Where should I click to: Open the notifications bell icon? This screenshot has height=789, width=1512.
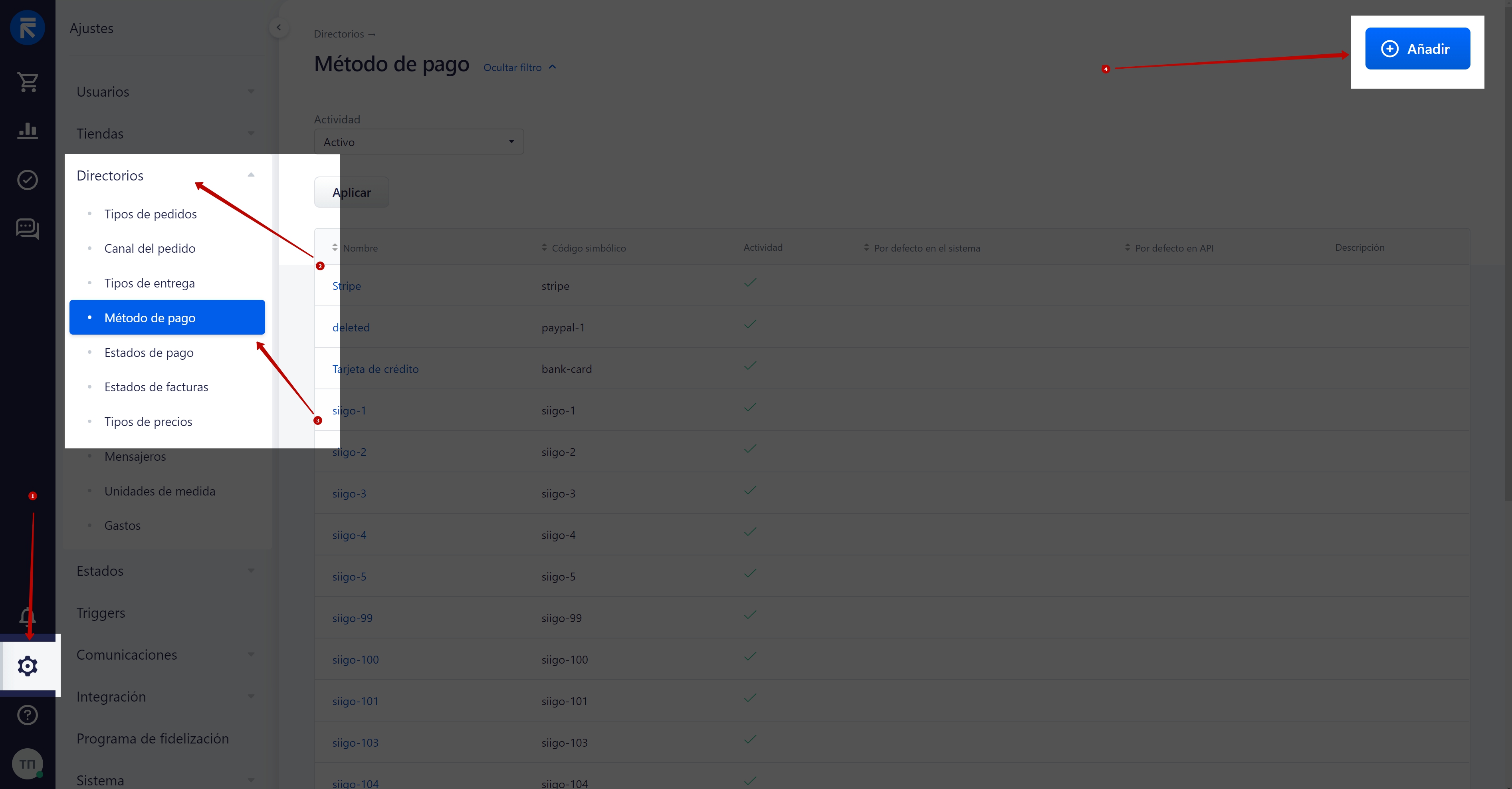[28, 617]
